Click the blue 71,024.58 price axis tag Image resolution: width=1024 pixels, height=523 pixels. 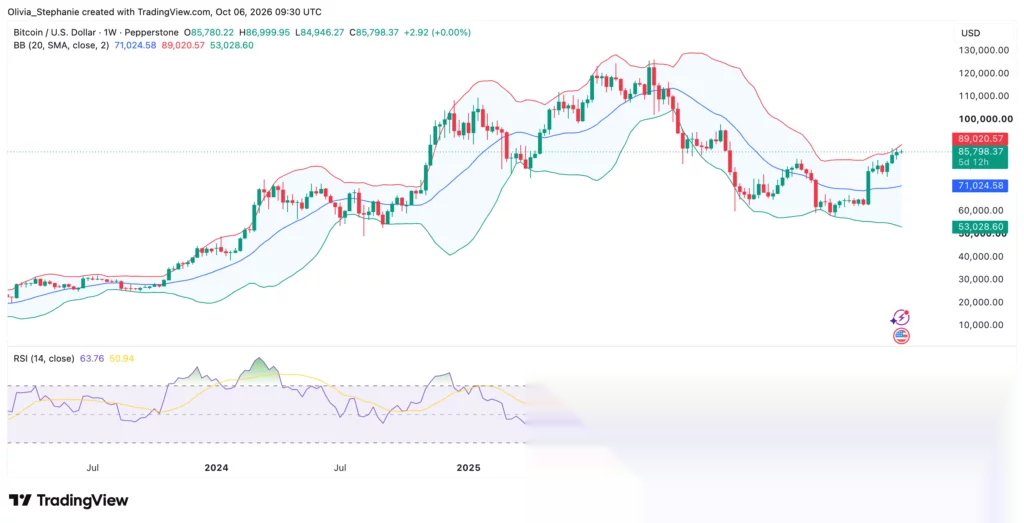click(x=980, y=186)
